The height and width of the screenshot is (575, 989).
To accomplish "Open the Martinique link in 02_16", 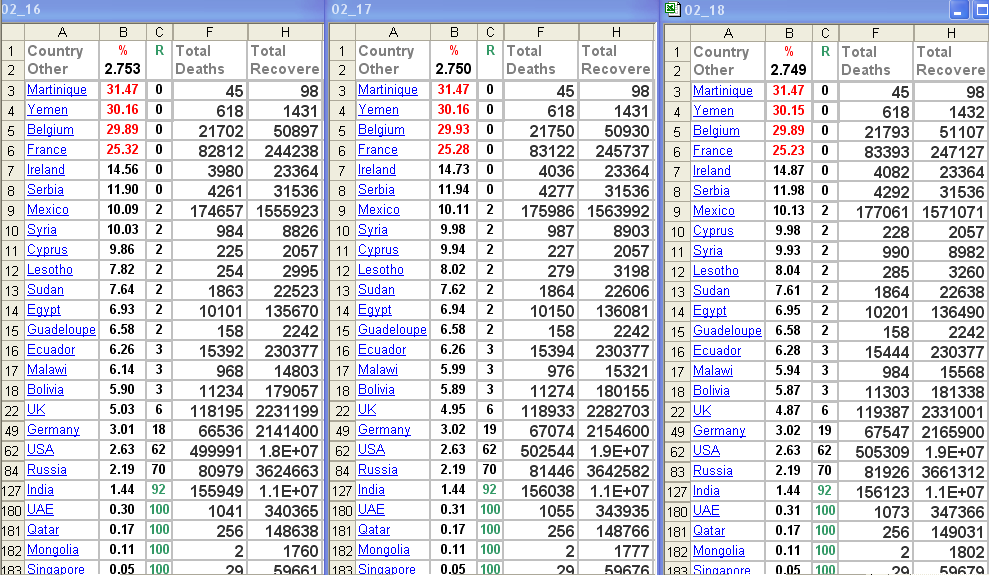I will [x=55, y=90].
